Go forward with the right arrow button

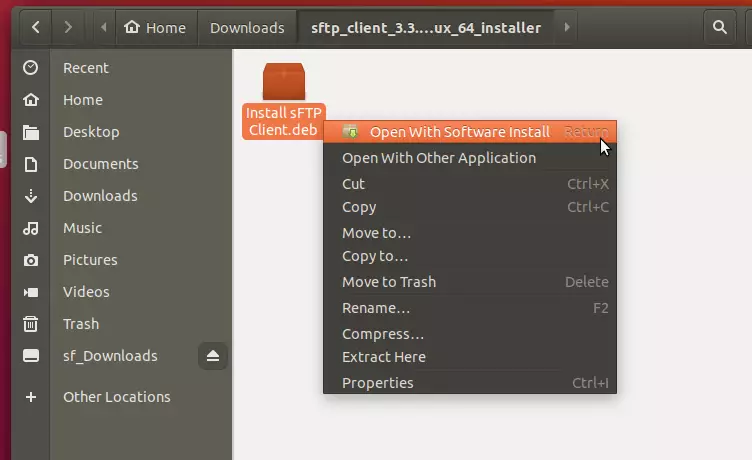(x=68, y=27)
